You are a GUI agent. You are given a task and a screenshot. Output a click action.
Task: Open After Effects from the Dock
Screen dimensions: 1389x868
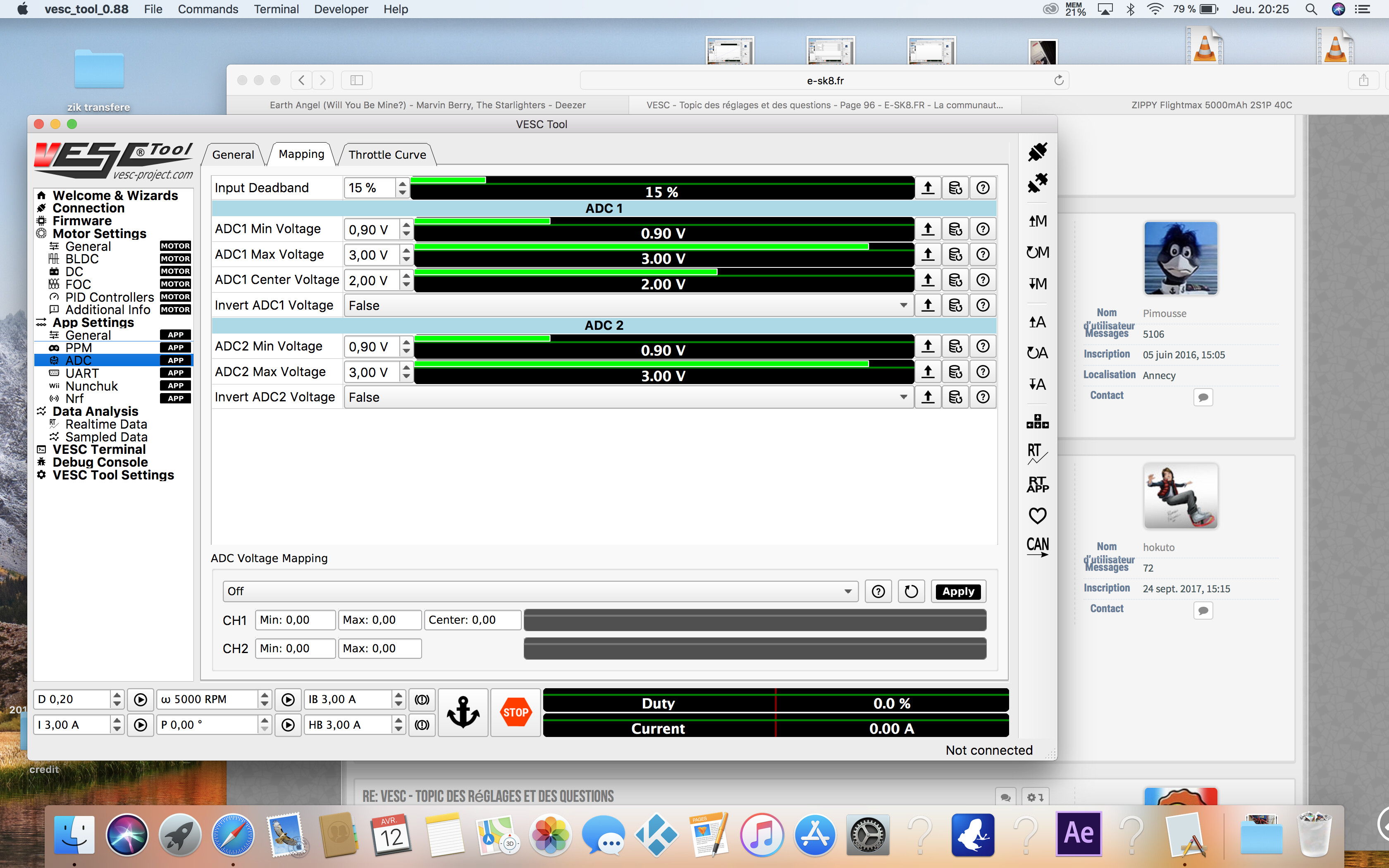click(1079, 835)
